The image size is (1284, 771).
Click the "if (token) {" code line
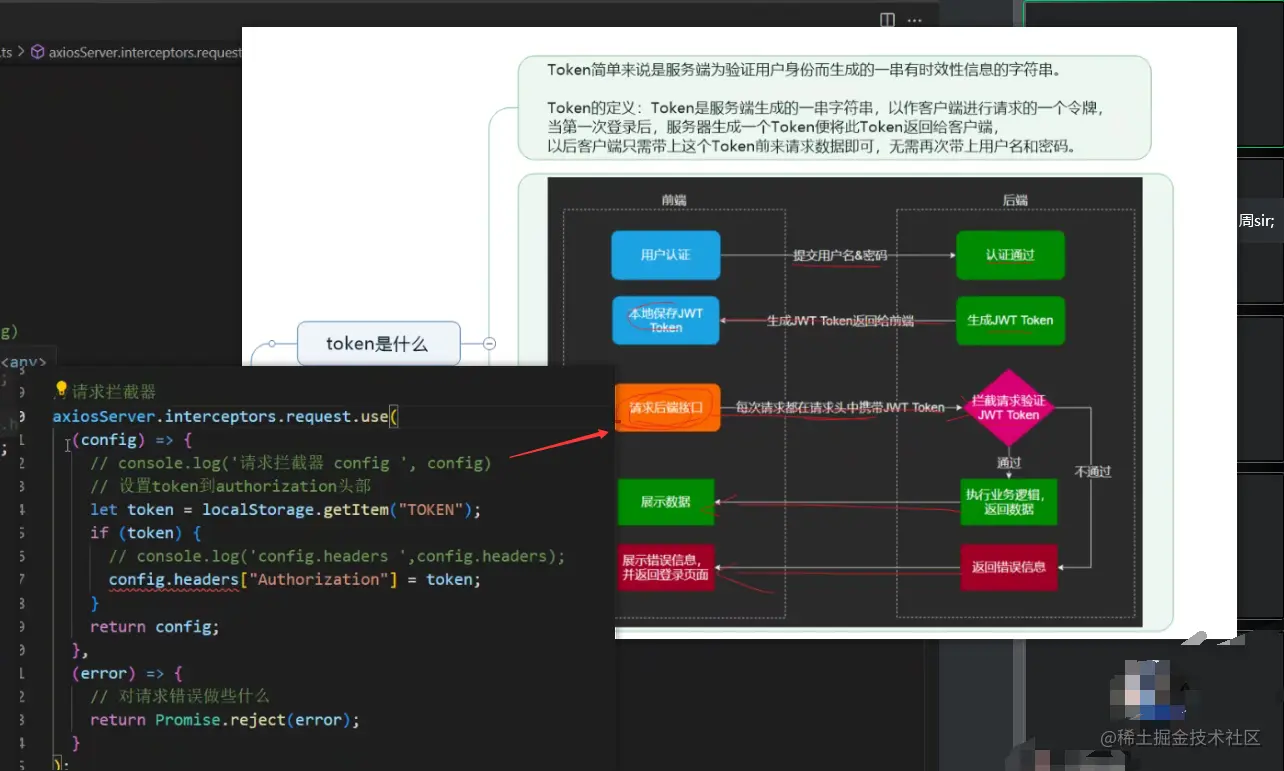pyautogui.click(x=146, y=533)
